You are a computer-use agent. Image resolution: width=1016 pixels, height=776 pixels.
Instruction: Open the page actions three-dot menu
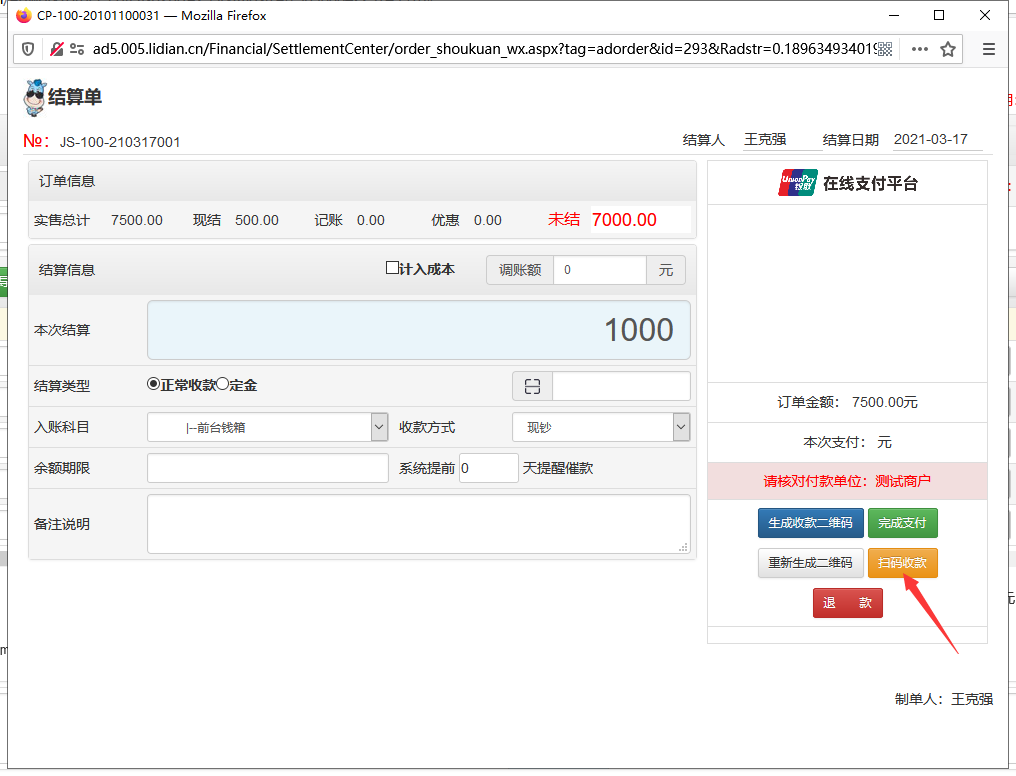tap(919, 49)
